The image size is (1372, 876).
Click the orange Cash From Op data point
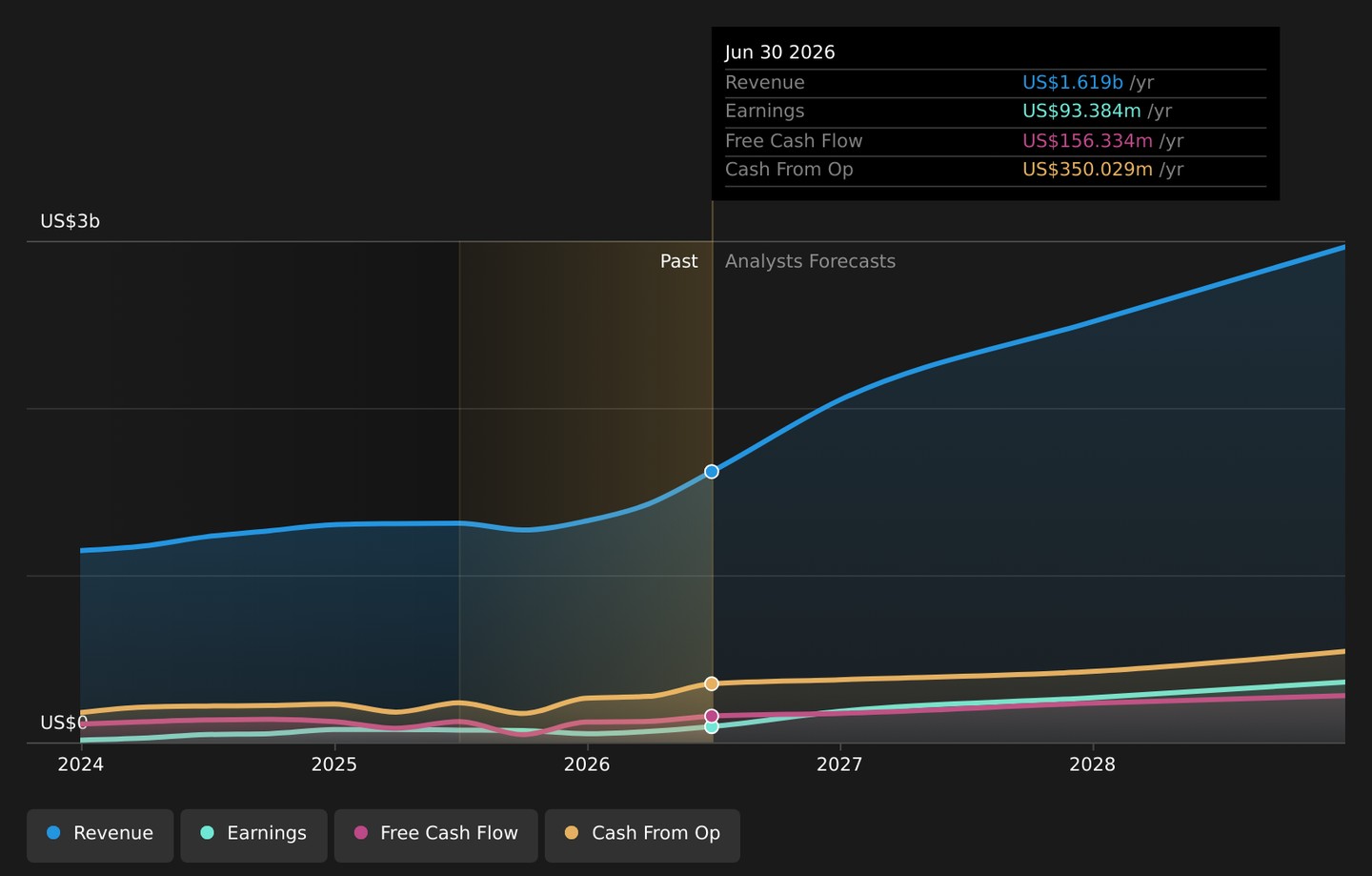(712, 683)
